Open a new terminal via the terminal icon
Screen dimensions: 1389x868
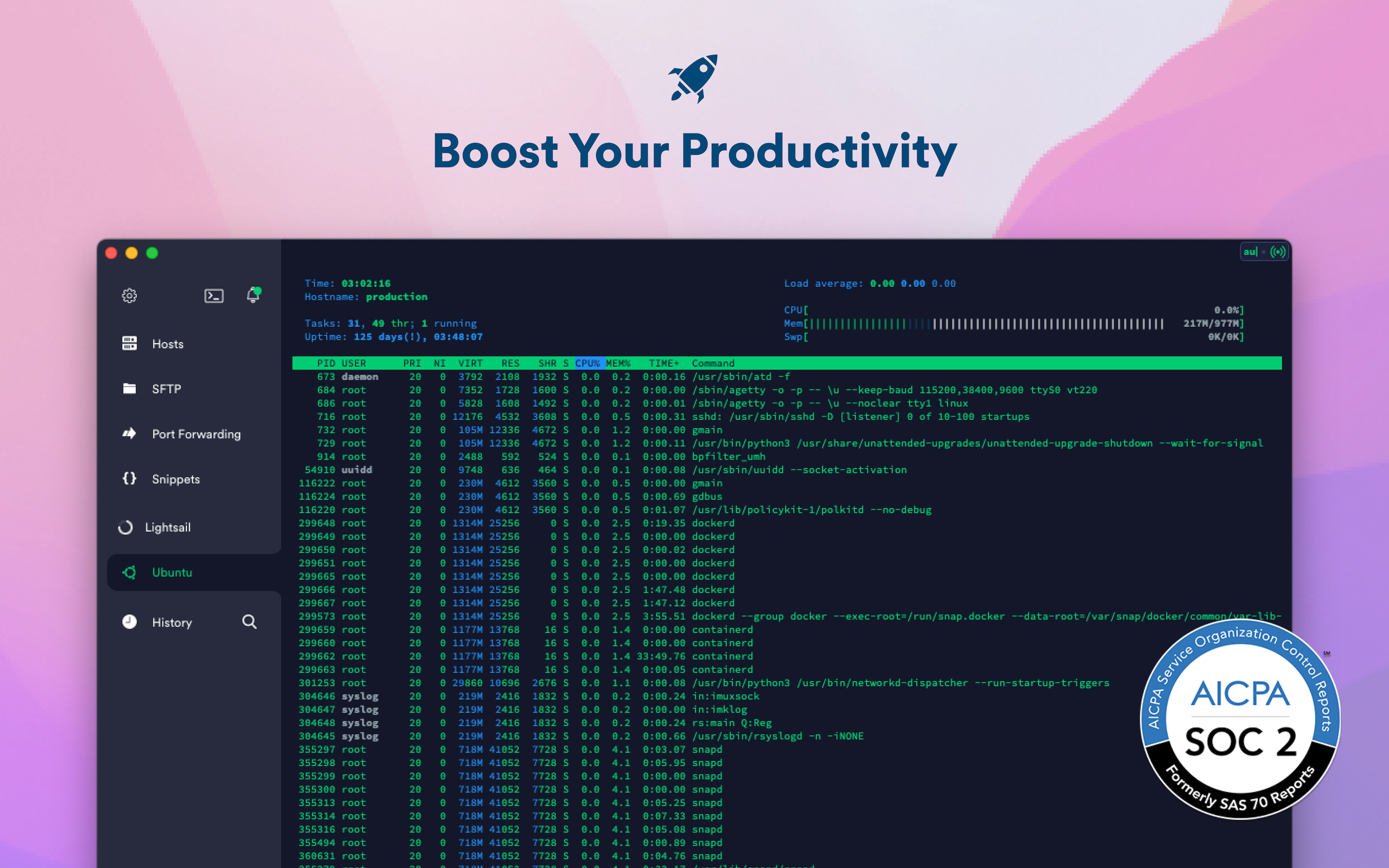(x=214, y=296)
